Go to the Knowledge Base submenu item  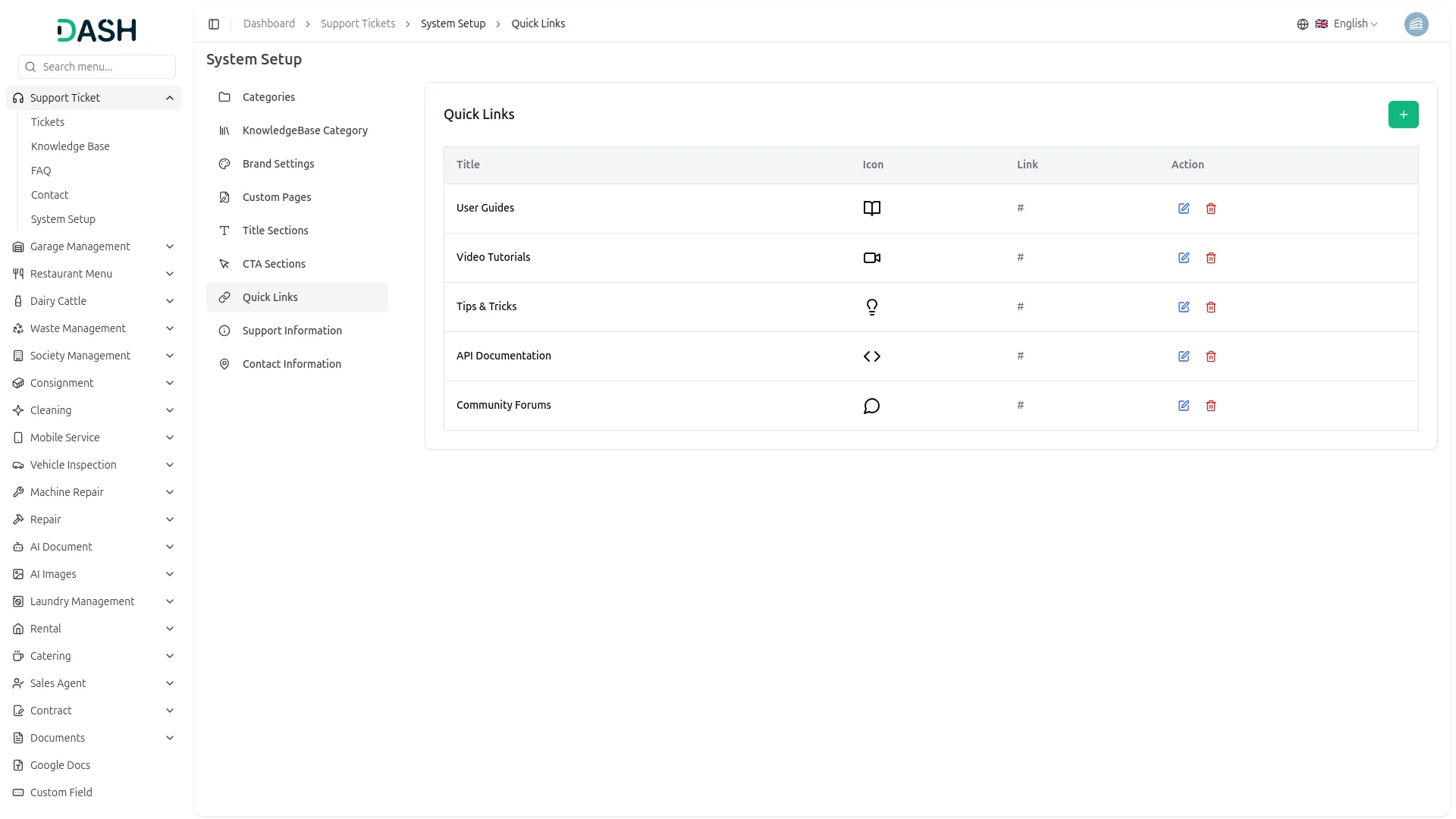[70, 146]
